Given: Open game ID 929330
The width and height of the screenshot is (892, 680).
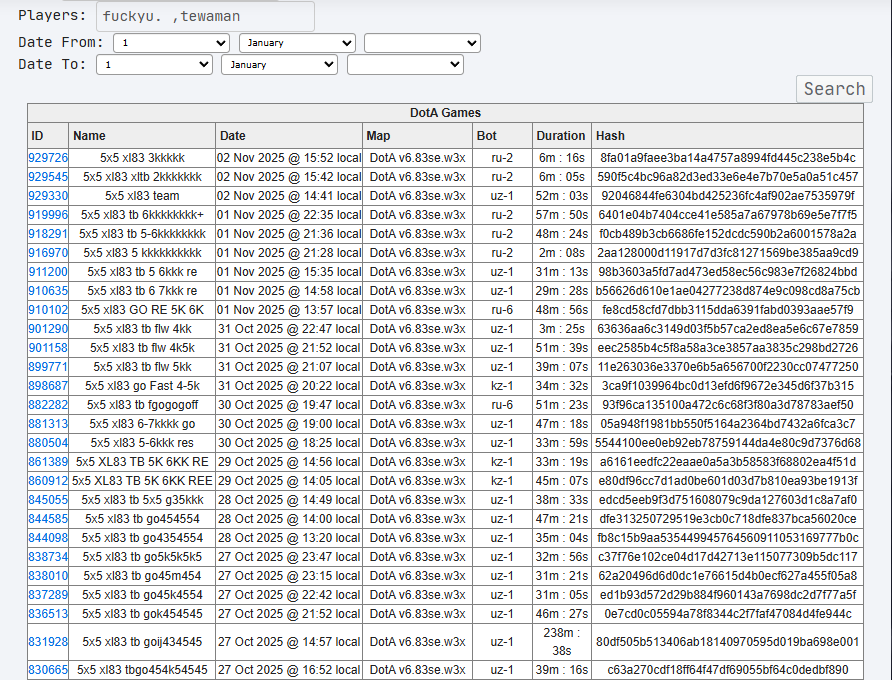Looking at the screenshot, I should coord(48,196).
